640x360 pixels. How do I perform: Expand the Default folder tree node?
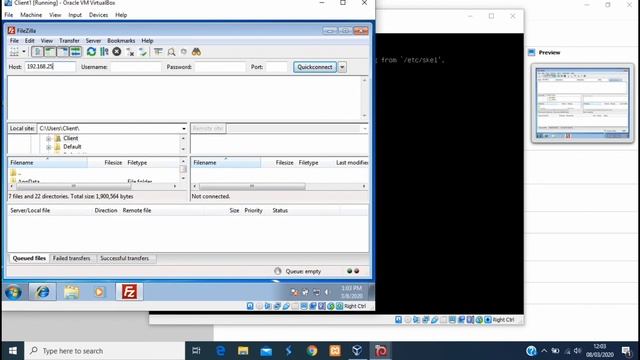coord(49,147)
